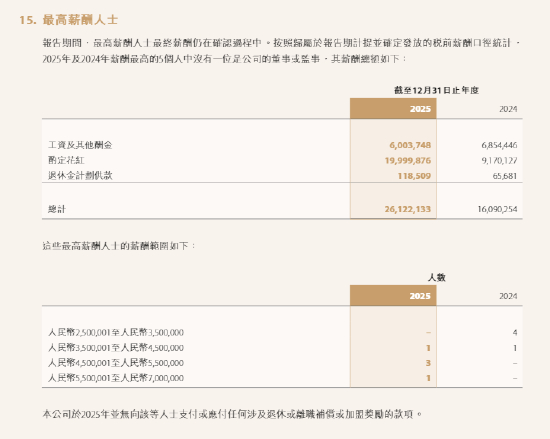This screenshot has height=439, width=550.
Task: Select row label 工資及其他酬金
Action: tap(80, 145)
